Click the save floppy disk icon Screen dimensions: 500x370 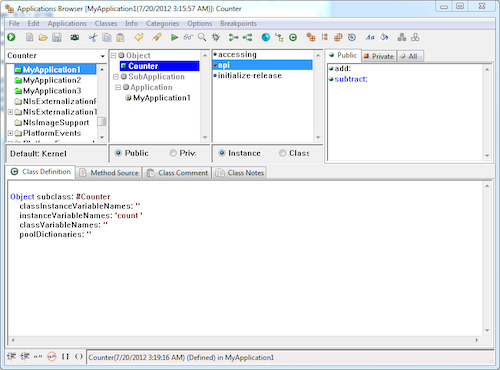[57, 37]
